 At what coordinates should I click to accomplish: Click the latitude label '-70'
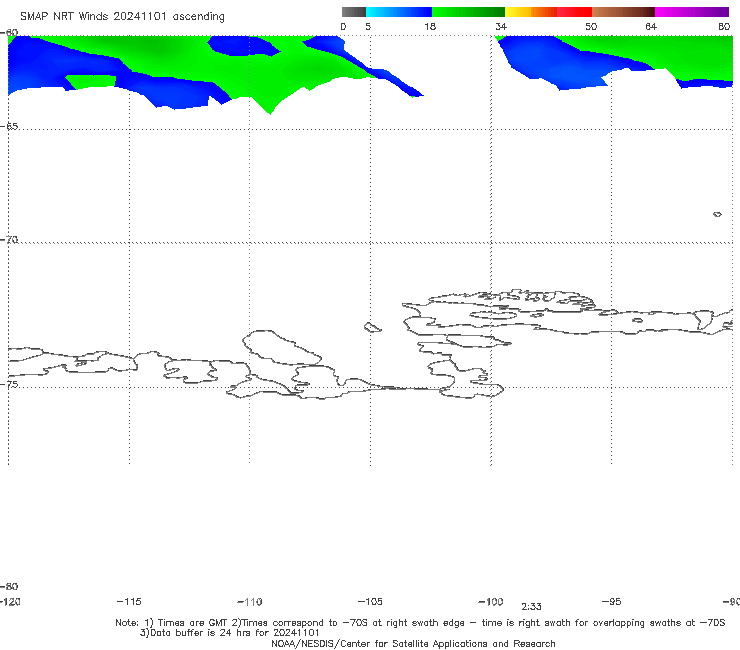(9, 240)
